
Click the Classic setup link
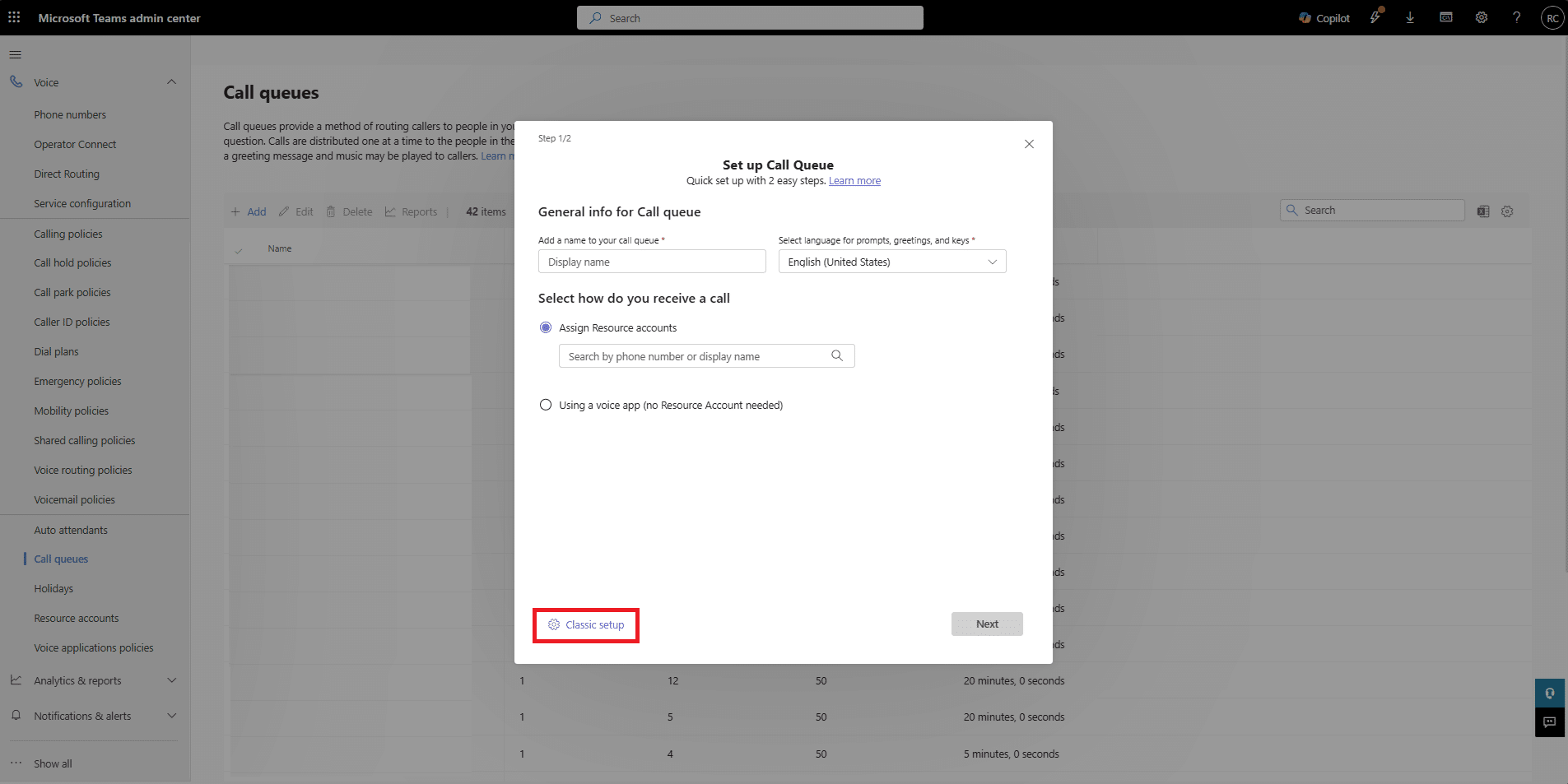click(x=586, y=625)
